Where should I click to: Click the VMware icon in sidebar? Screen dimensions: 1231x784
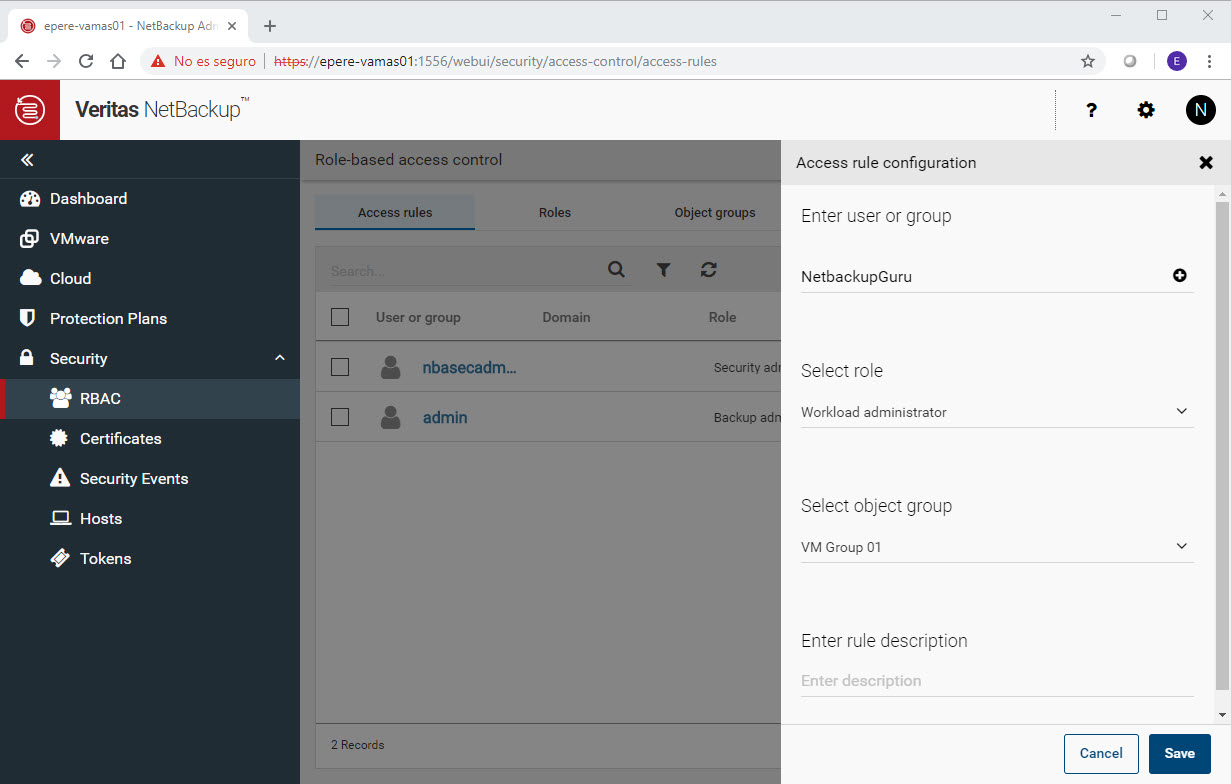(x=30, y=238)
